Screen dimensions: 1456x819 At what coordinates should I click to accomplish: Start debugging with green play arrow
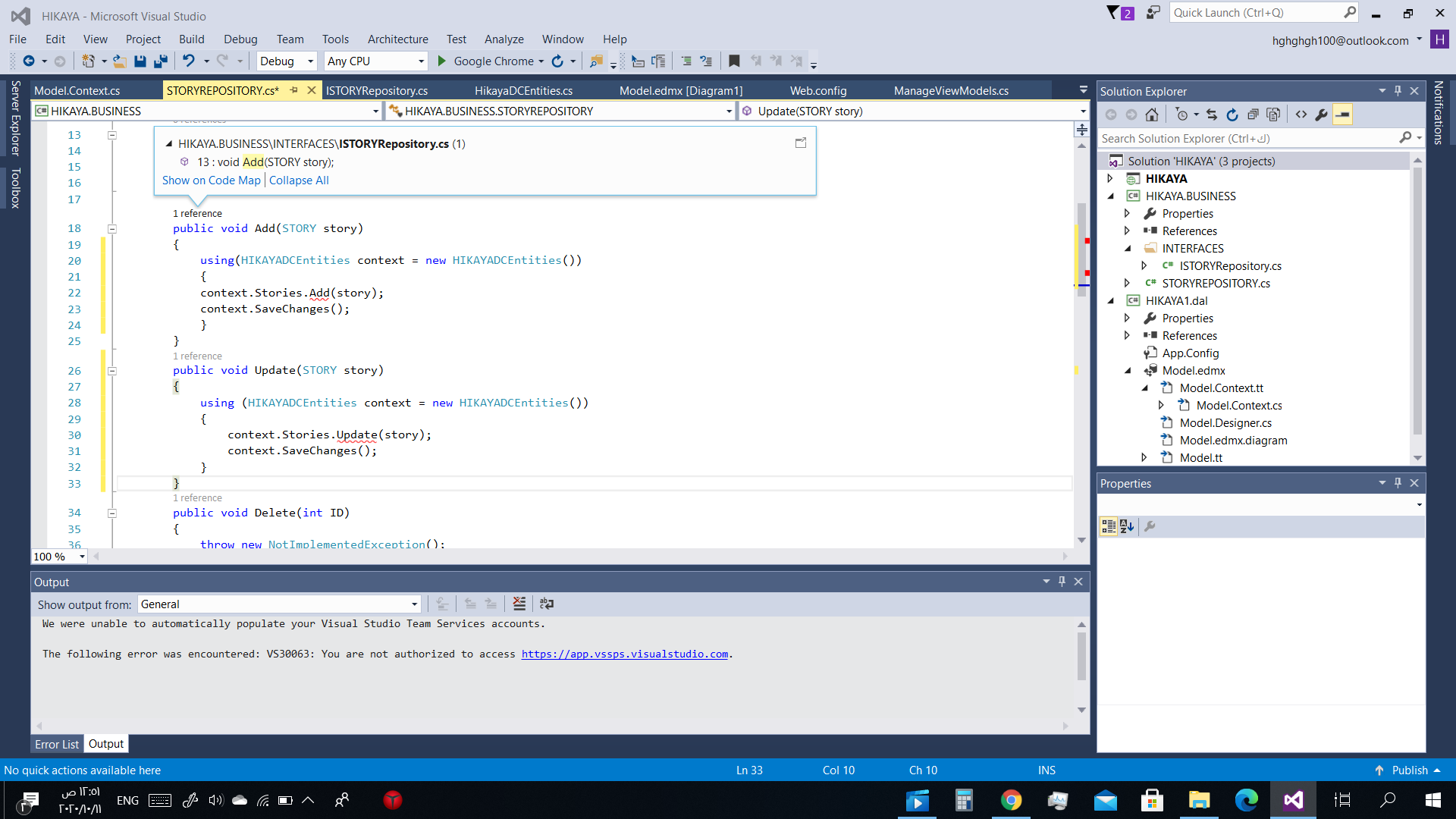point(441,61)
